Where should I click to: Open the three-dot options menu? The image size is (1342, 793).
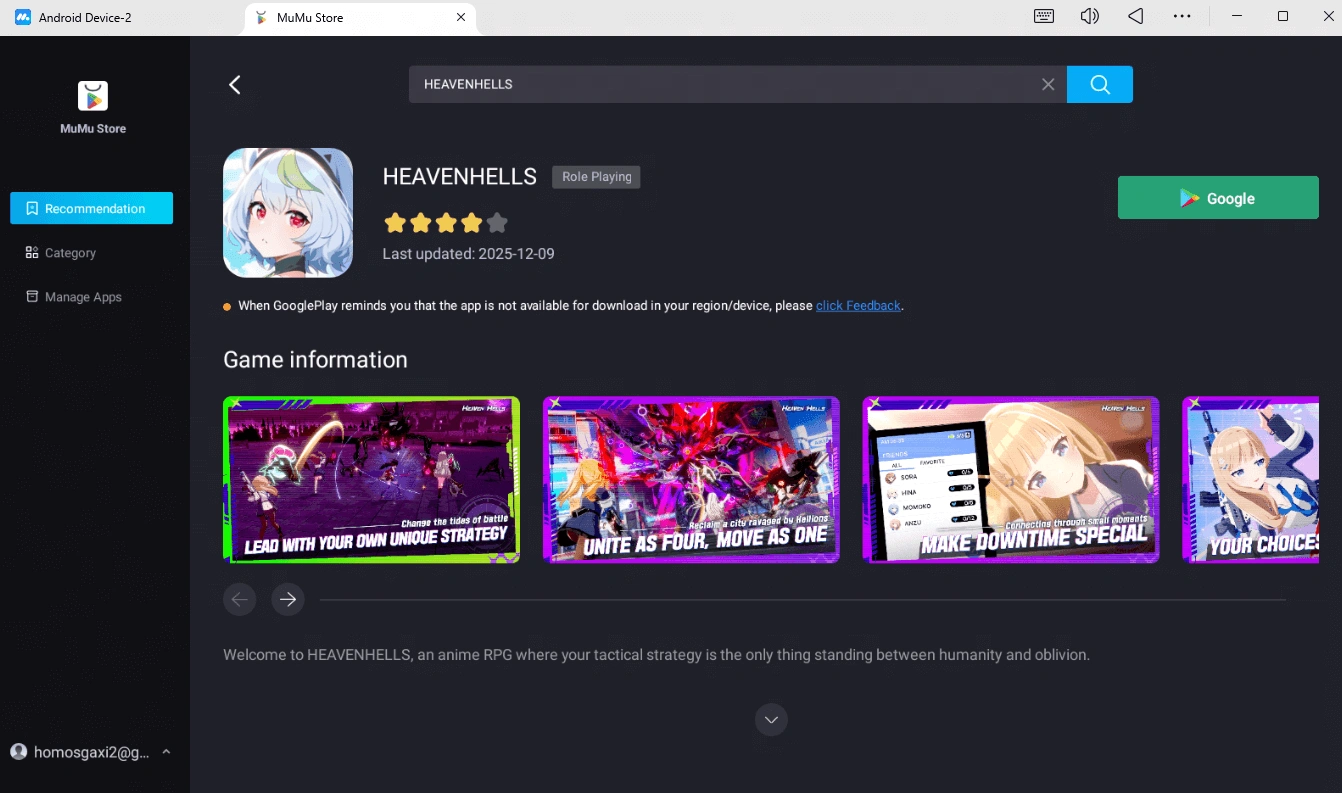(1182, 16)
